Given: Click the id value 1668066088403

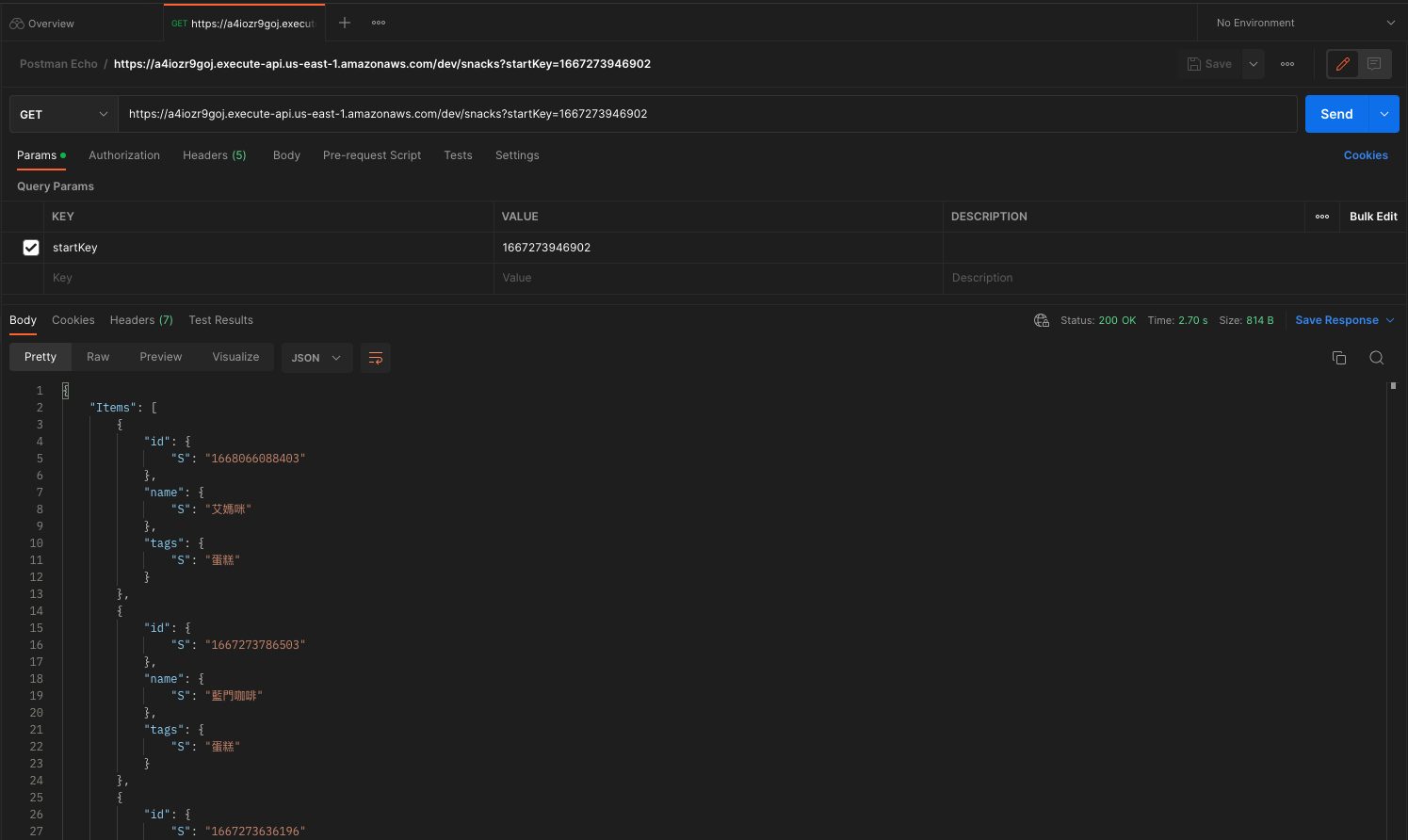Looking at the screenshot, I should pos(255,459).
